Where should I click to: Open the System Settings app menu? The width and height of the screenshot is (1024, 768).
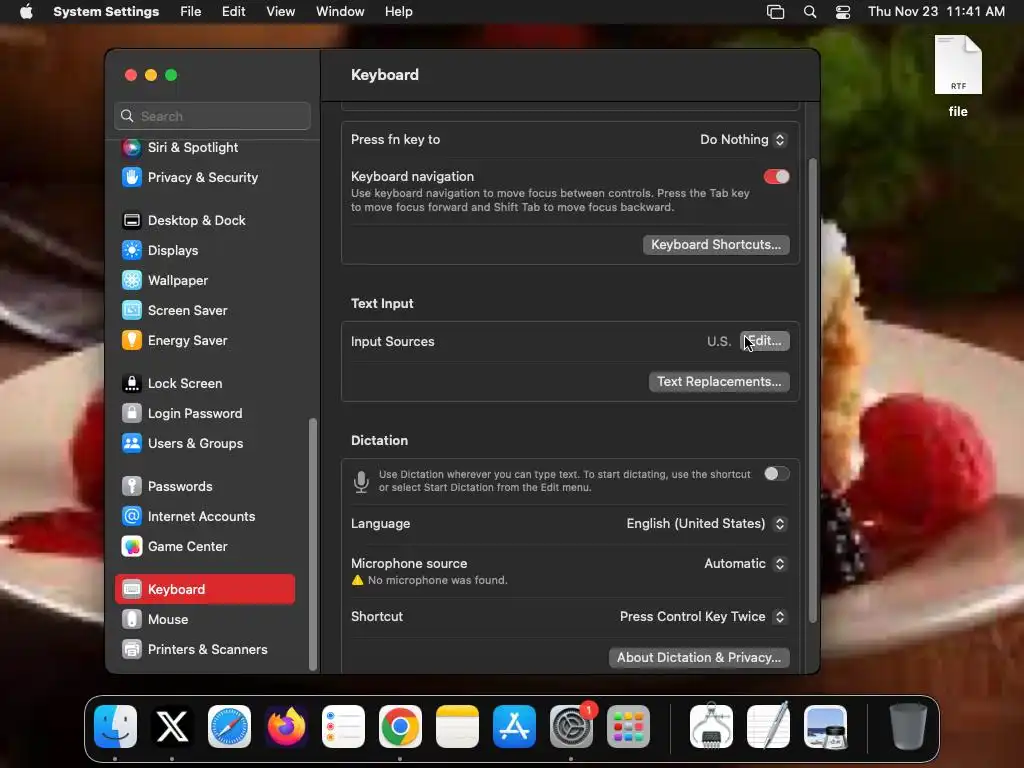coord(106,12)
